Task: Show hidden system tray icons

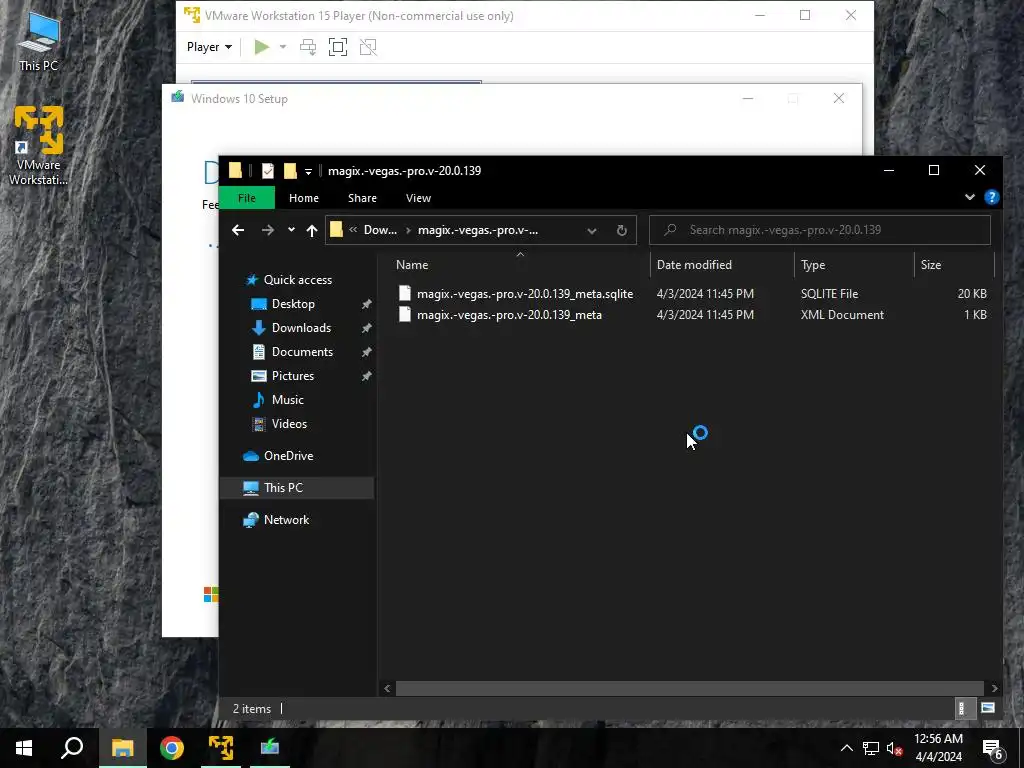Action: (x=846, y=748)
